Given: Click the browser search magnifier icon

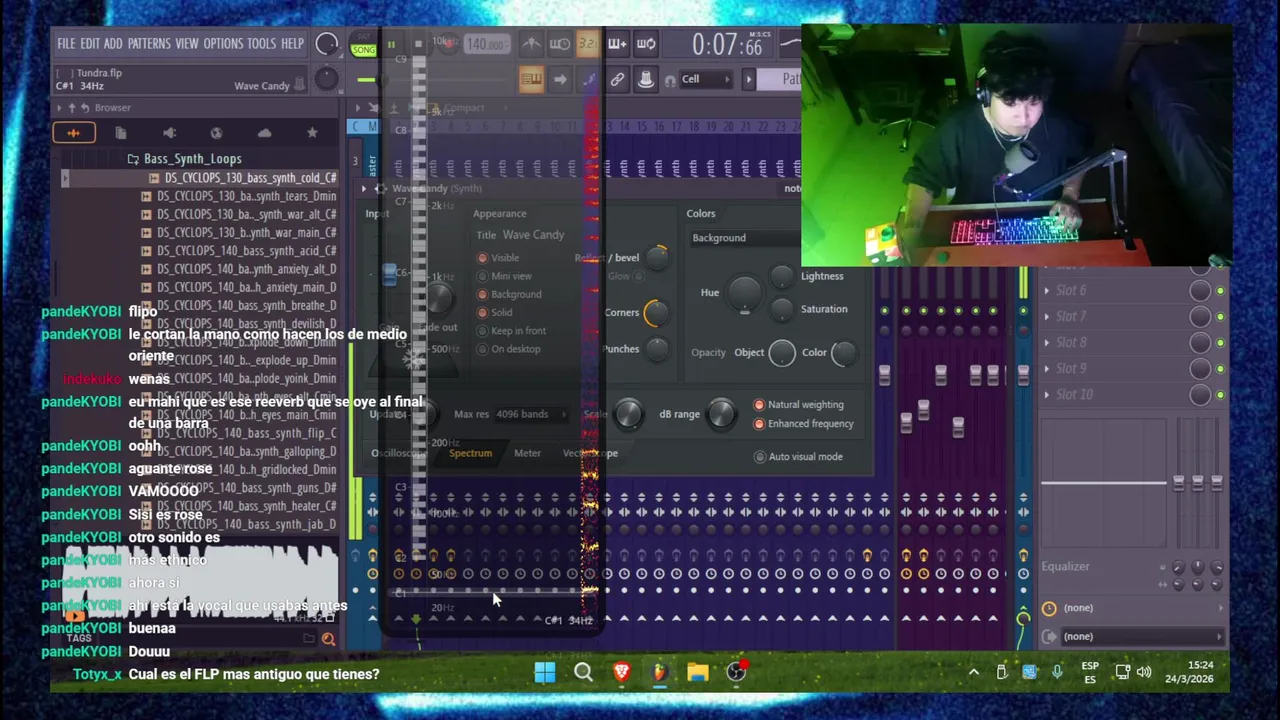Looking at the screenshot, I should pyautogui.click(x=328, y=638).
